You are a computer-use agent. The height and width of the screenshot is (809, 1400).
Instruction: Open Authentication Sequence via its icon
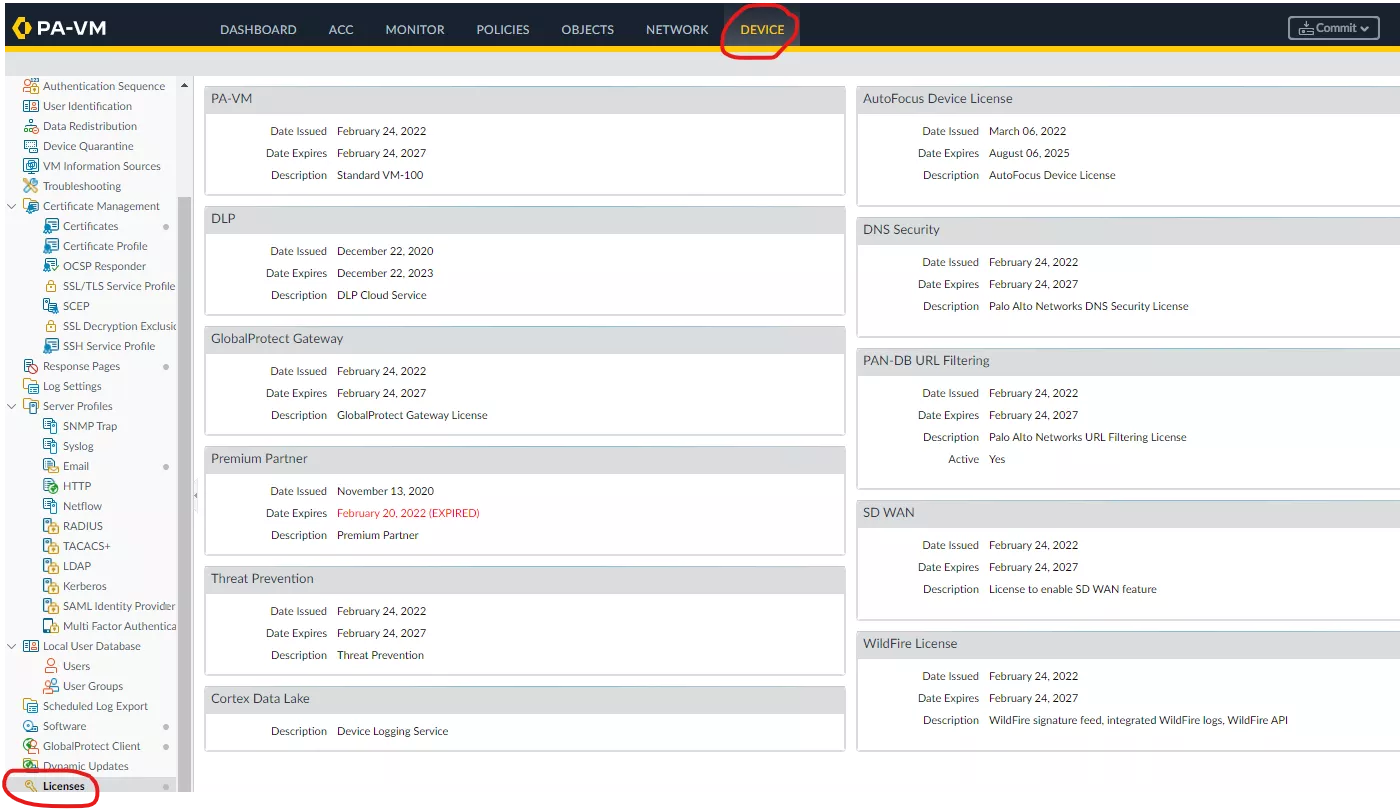[31, 86]
